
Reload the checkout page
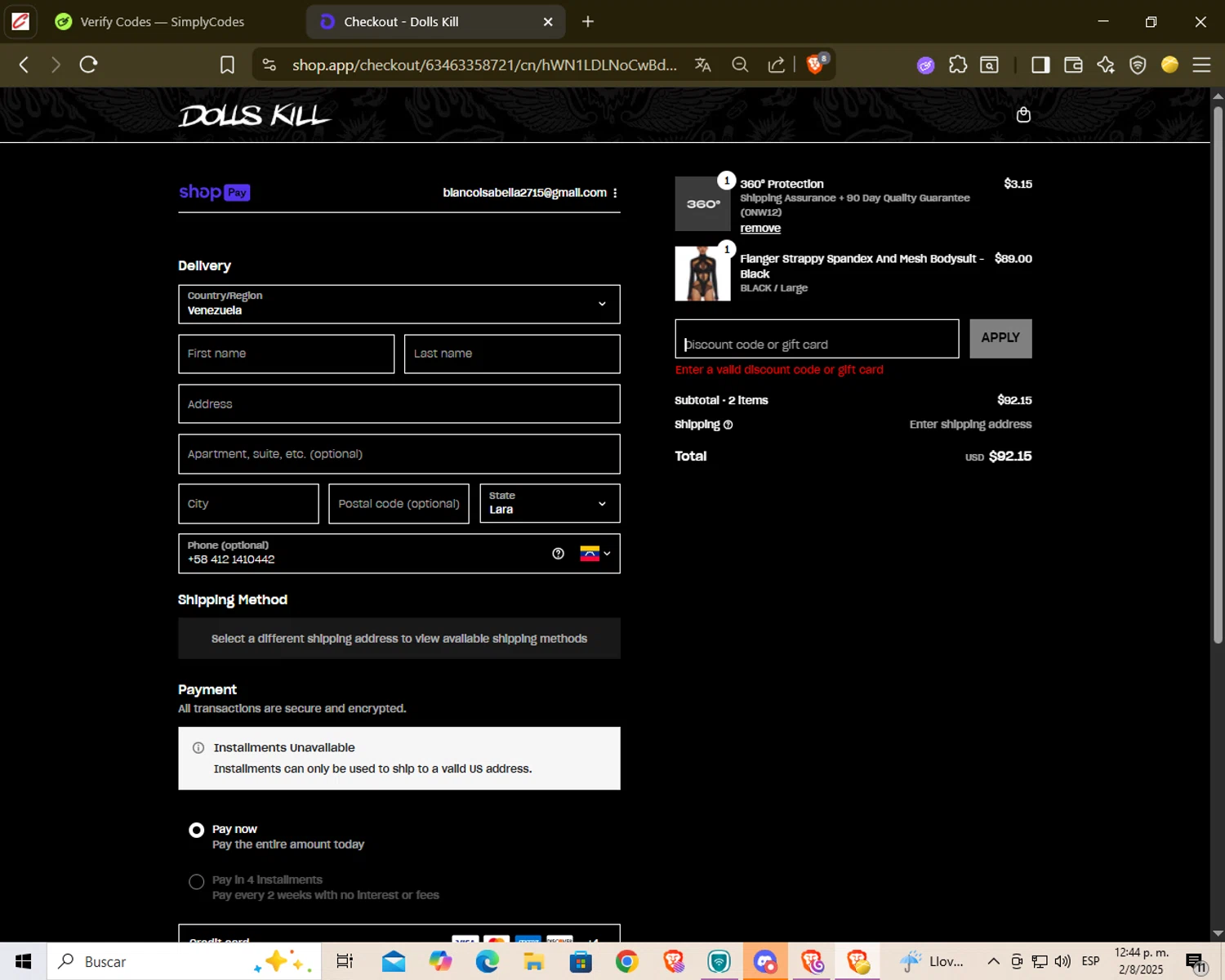(x=88, y=65)
